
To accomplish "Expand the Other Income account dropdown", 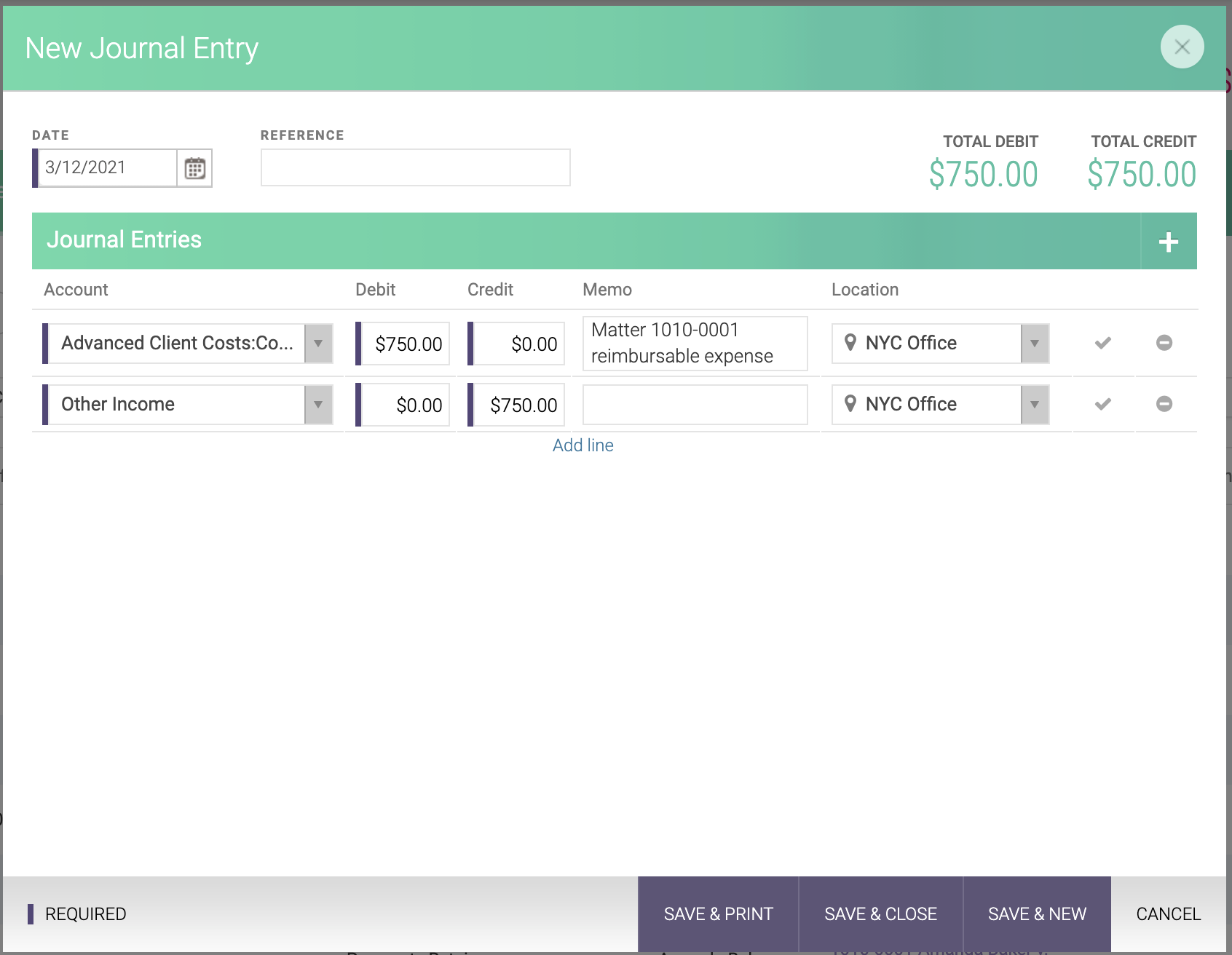I will click(x=318, y=405).
